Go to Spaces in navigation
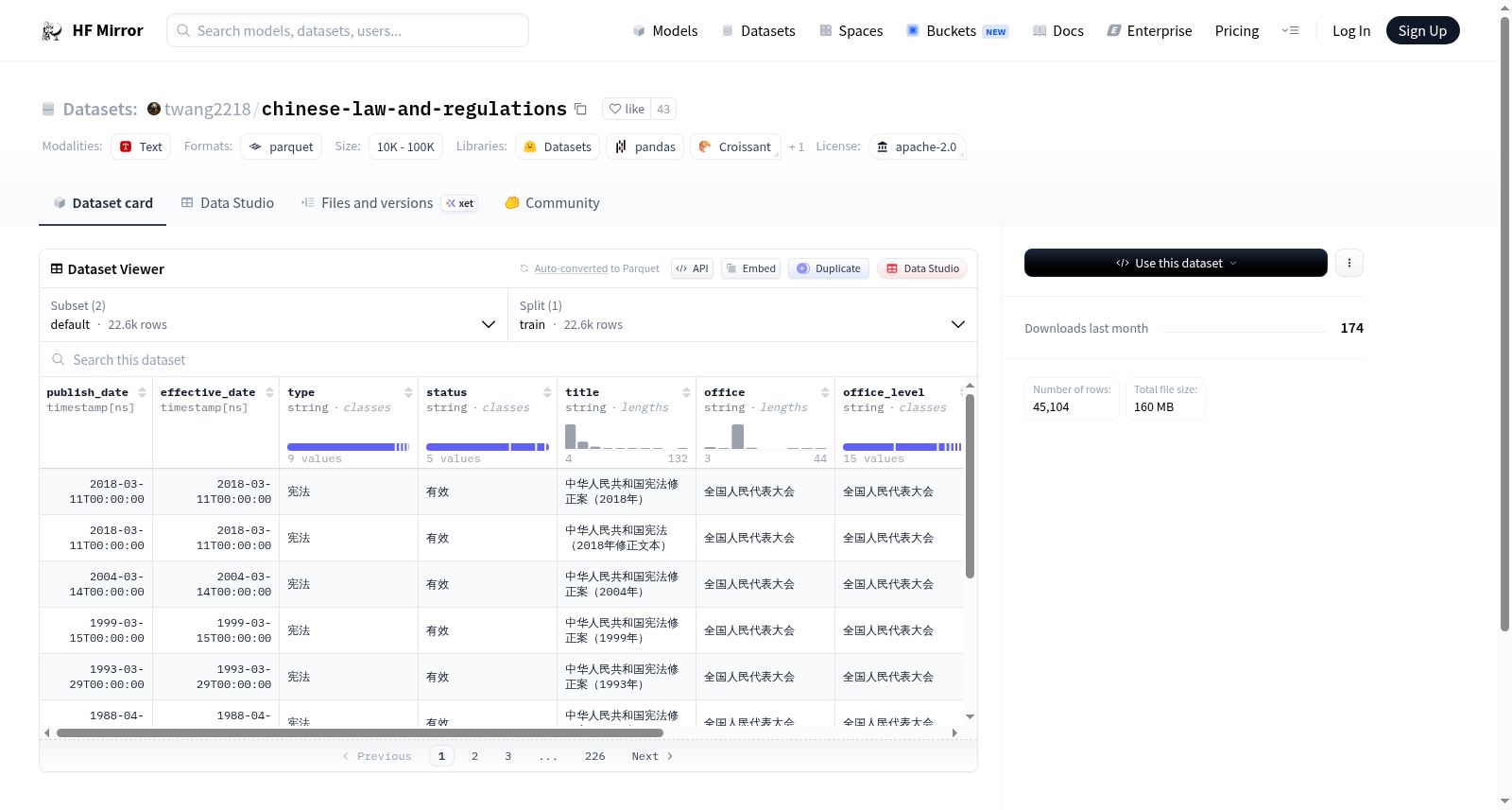This screenshot has height=810, width=1512. tap(850, 30)
